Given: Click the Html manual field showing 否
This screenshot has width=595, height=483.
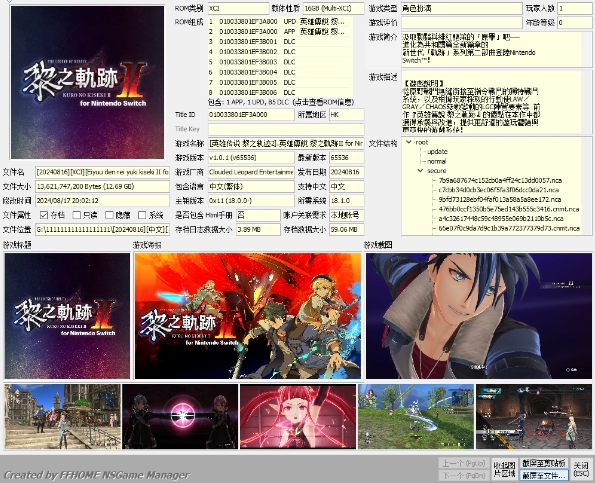Looking at the screenshot, I should tap(258, 215).
